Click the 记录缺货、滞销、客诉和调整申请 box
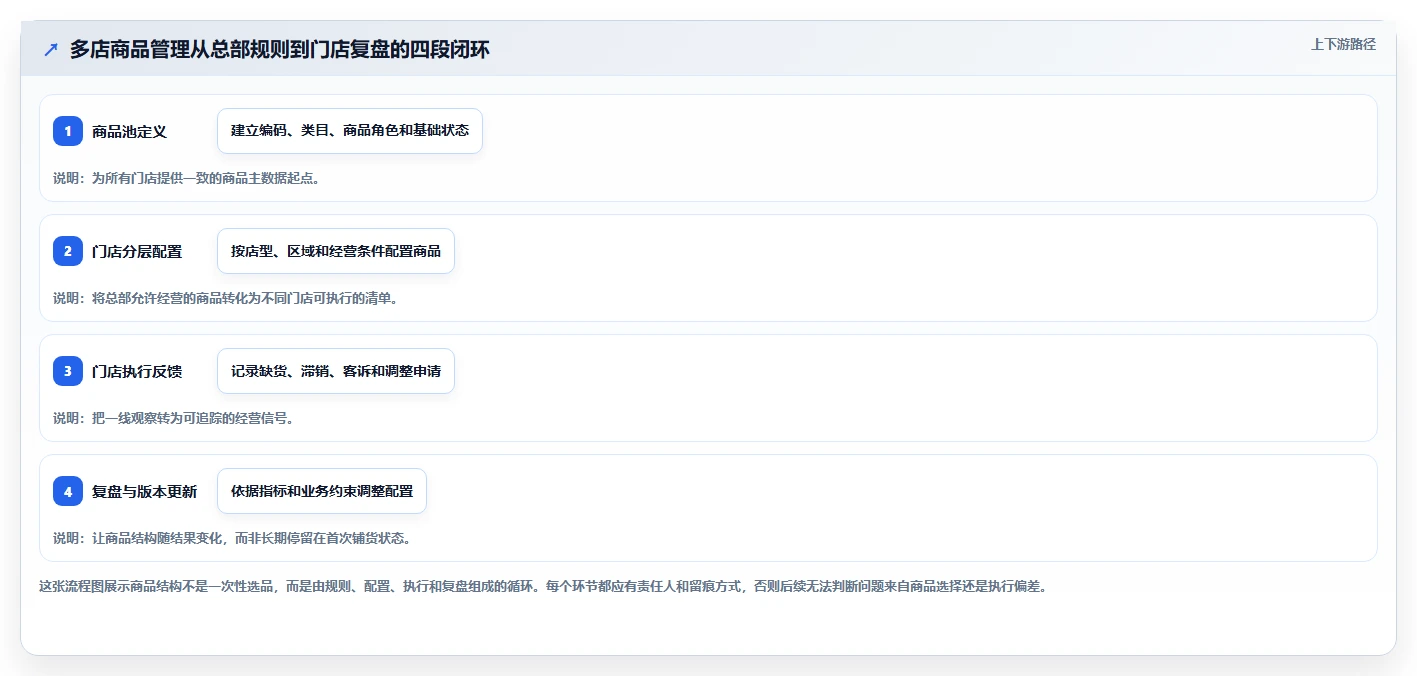Image resolution: width=1417 pixels, height=676 pixels. tap(336, 371)
